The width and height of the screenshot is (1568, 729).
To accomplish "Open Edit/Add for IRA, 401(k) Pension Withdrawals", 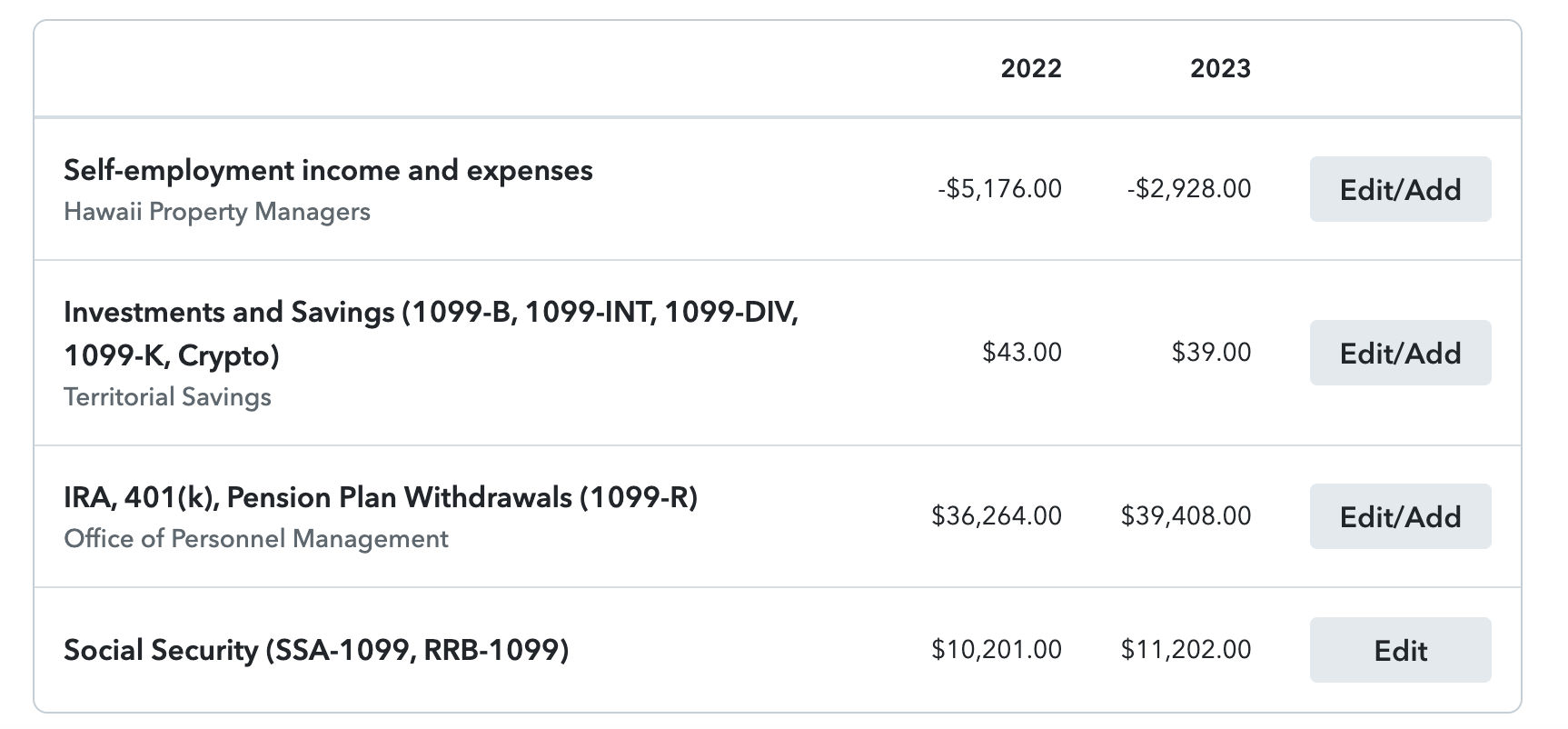I will (1399, 516).
